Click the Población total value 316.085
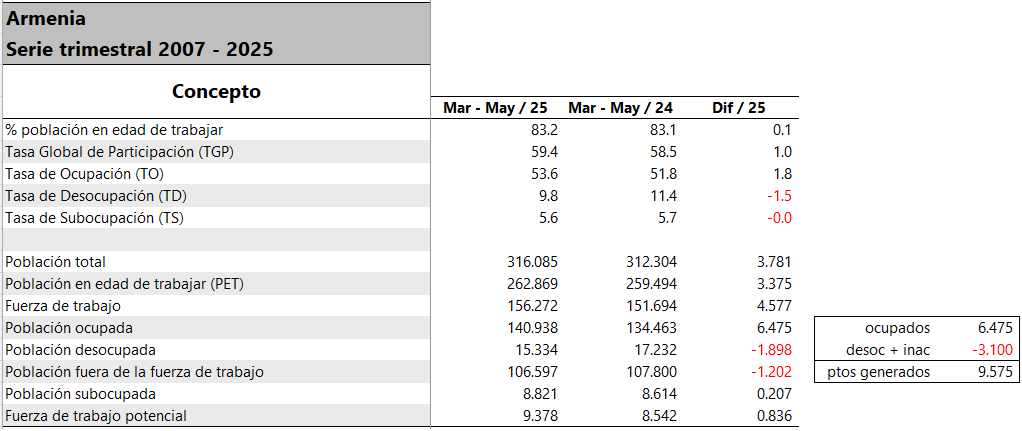The height and width of the screenshot is (431, 1022). (x=533, y=262)
